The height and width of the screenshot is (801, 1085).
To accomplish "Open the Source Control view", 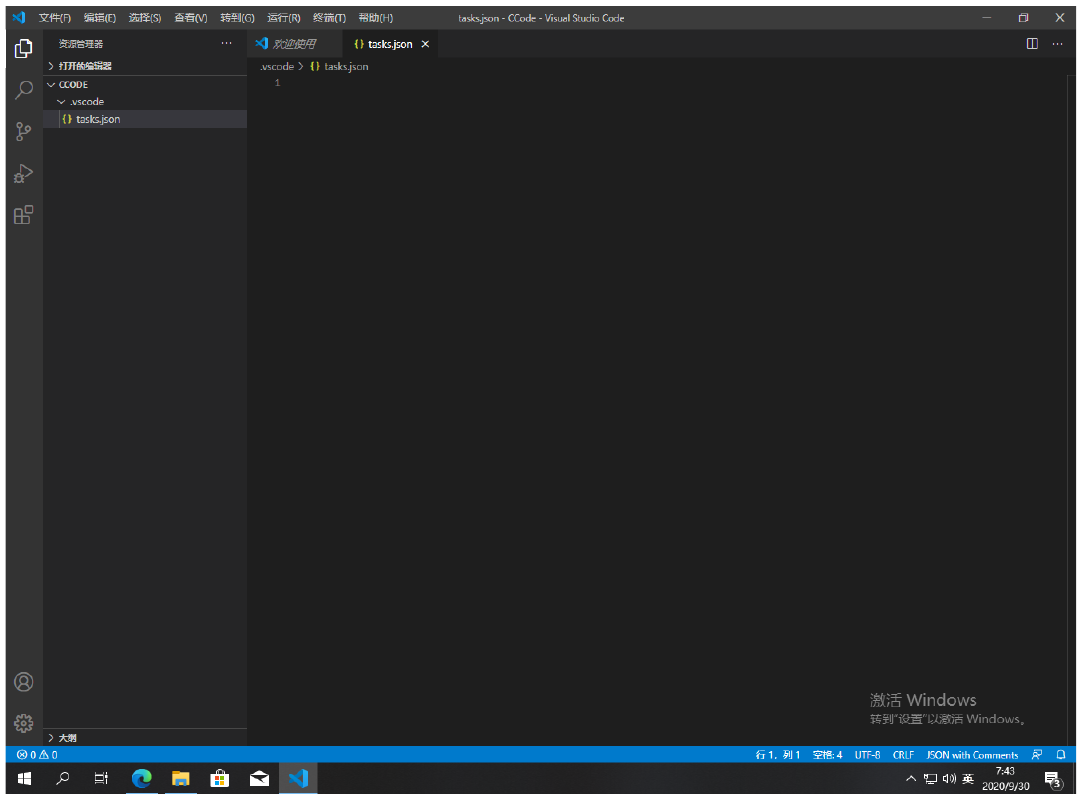I will 24,132.
